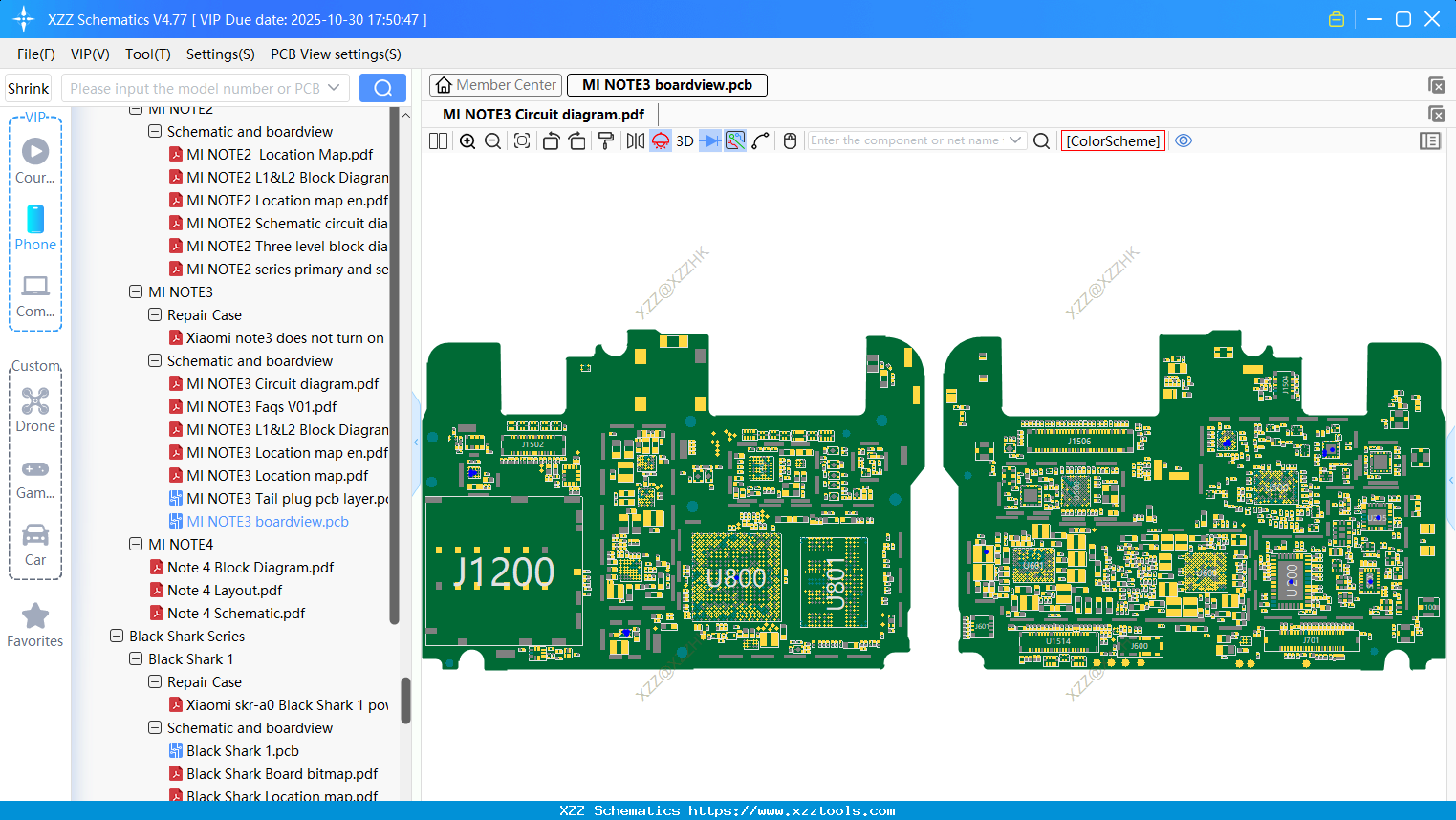Click the zoom out magnifier icon
This screenshot has height=820, width=1456.
tap(493, 141)
